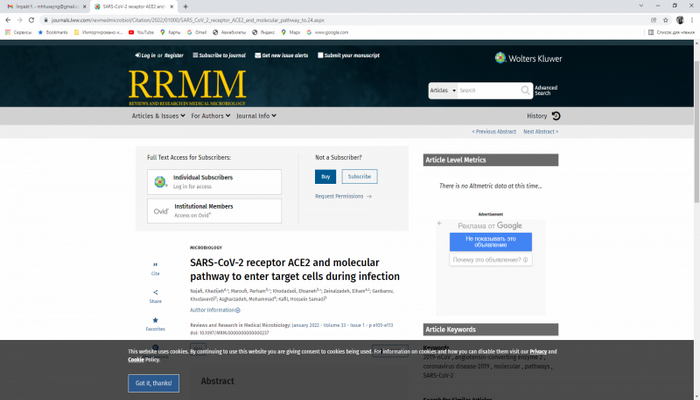The height and width of the screenshot is (400, 700).
Task: Click the search magnifier icon
Action: (525, 90)
